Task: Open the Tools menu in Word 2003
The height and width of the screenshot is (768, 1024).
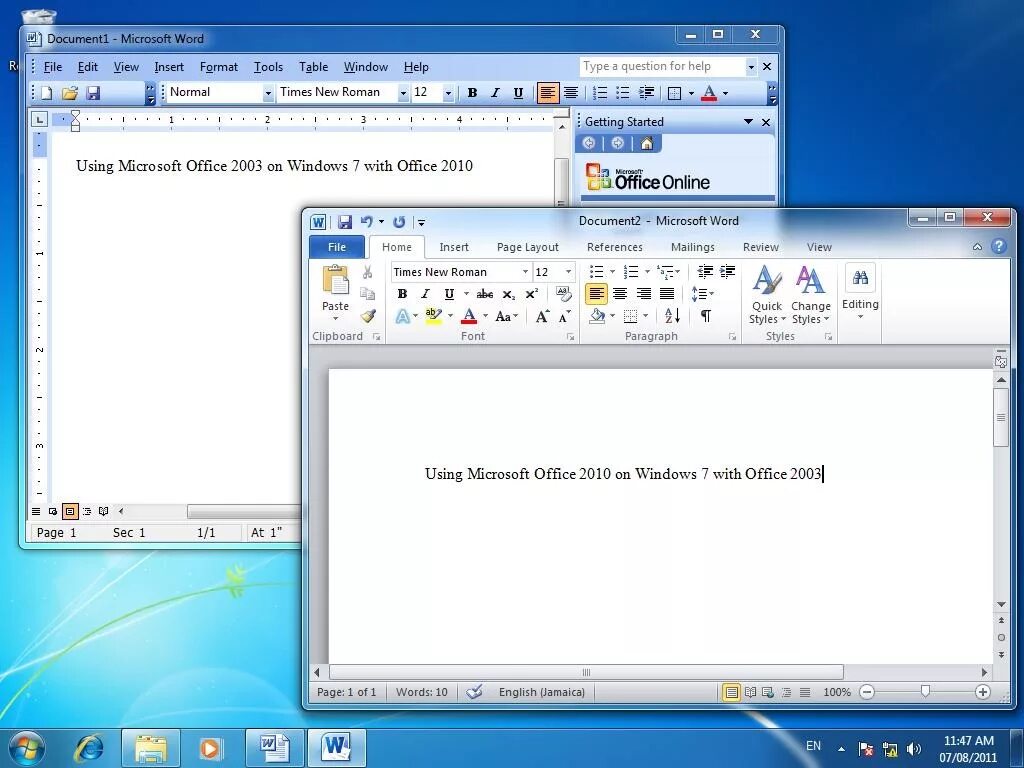Action: 268,67
